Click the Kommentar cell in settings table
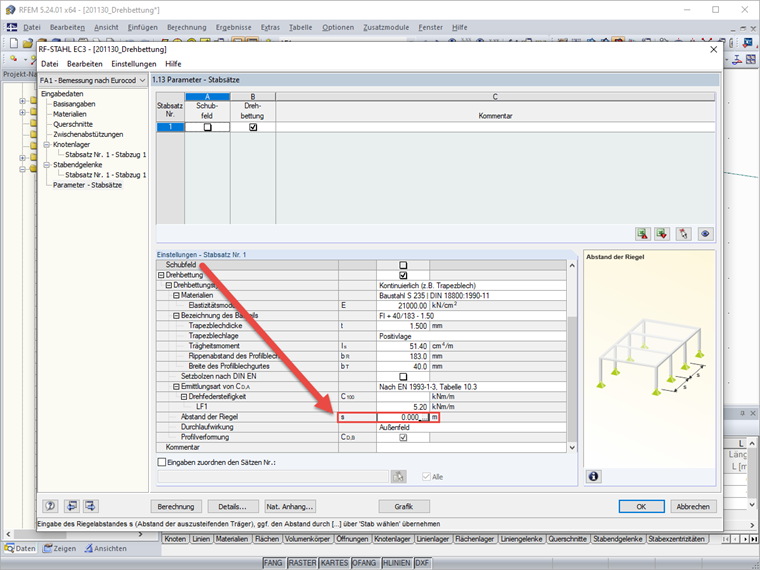 [471, 447]
